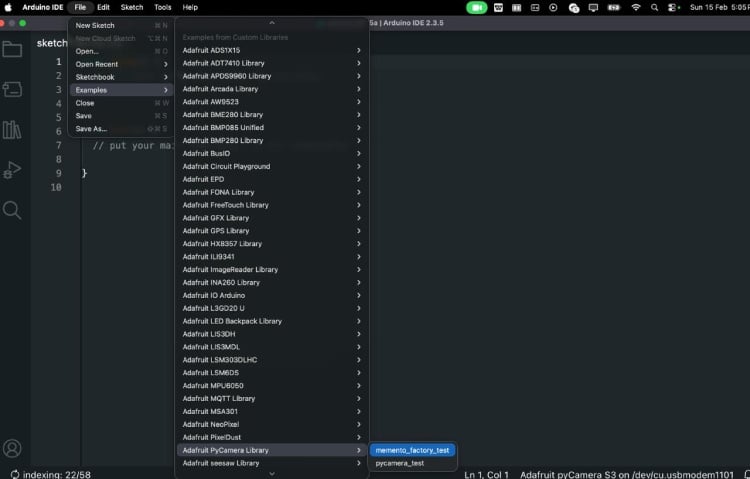Viewport: 750px width, 479px height.
Task: Expand Adafruit GFX Library examples
Action: coord(272,218)
